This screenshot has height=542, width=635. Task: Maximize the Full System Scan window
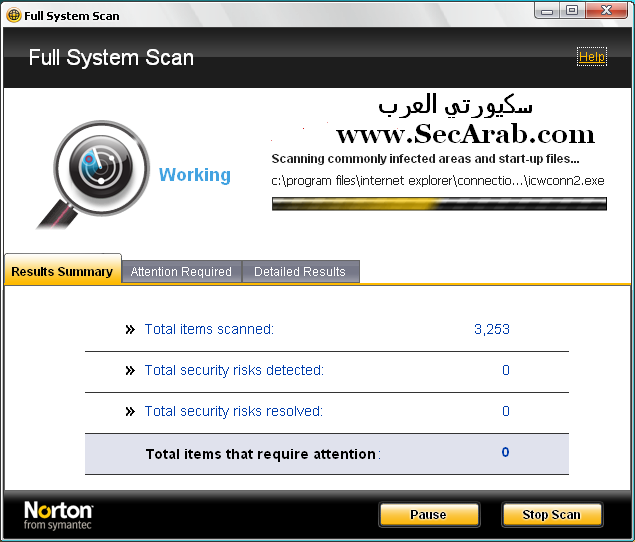click(572, 11)
